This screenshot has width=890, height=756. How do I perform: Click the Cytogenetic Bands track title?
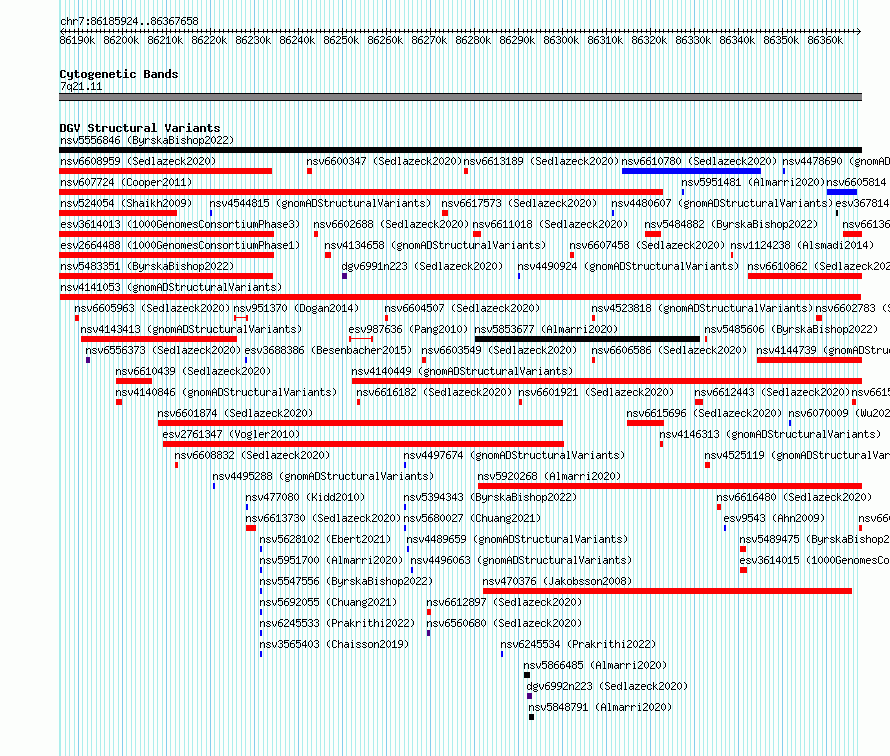click(119, 74)
